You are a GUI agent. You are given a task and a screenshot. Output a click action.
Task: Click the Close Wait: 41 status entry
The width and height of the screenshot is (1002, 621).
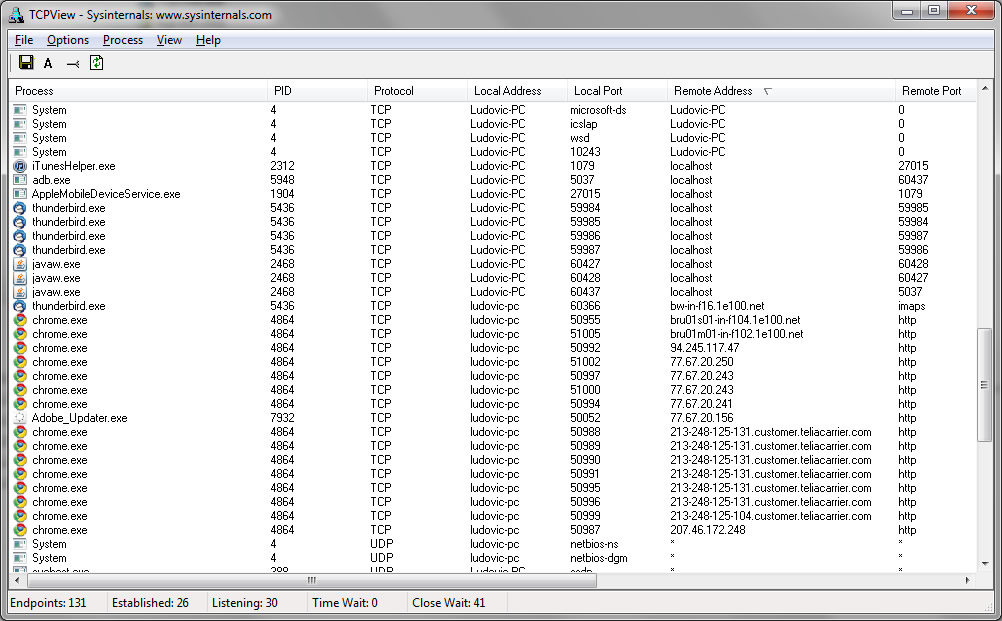coord(449,603)
